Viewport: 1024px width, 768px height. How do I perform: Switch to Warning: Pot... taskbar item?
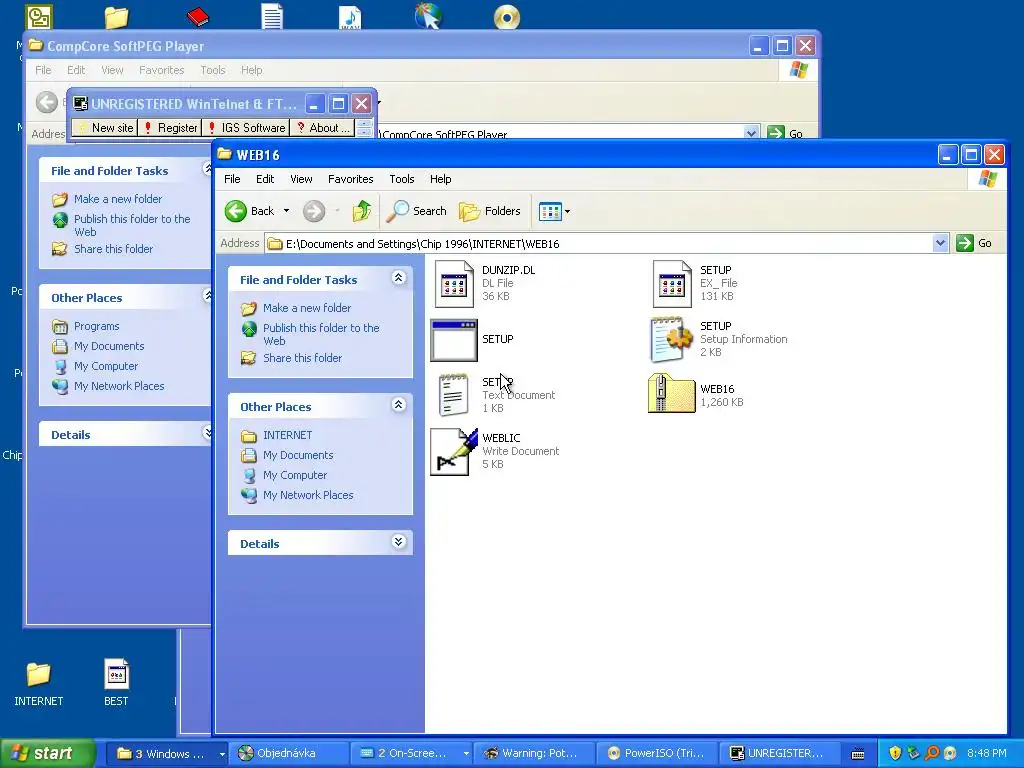[536, 754]
